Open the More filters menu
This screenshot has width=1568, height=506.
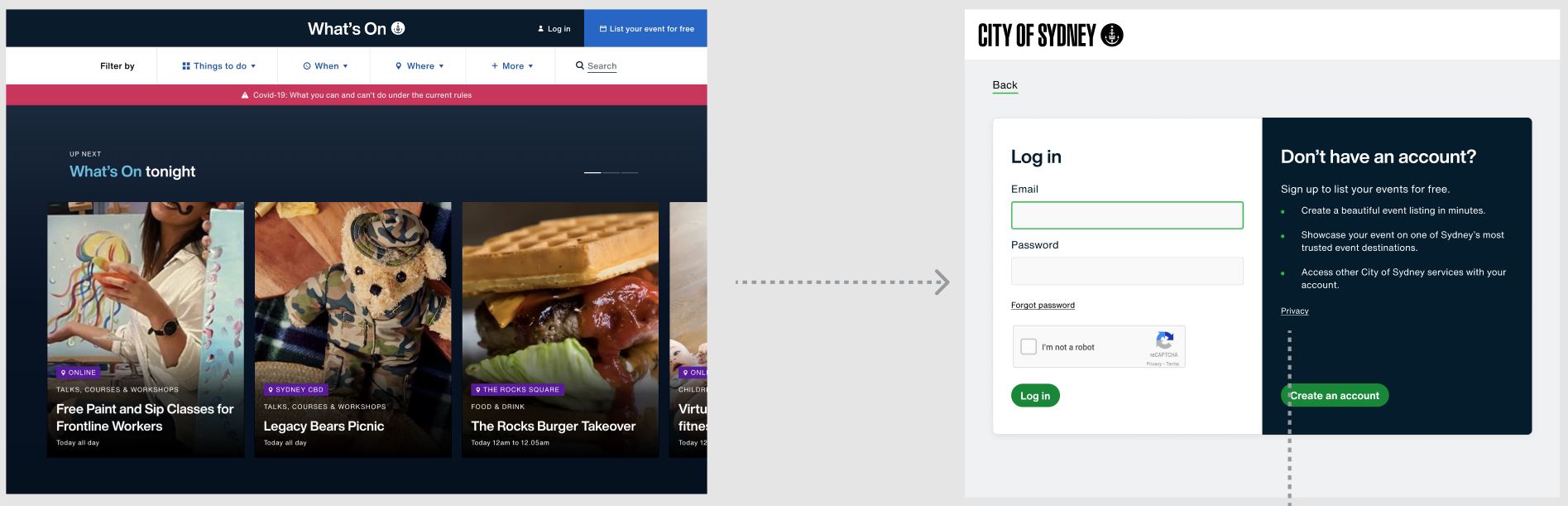point(512,66)
